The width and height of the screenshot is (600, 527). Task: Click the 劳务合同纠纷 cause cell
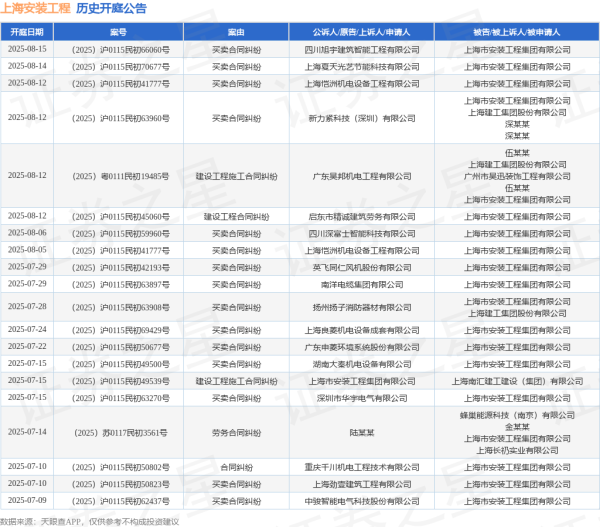pos(236,433)
